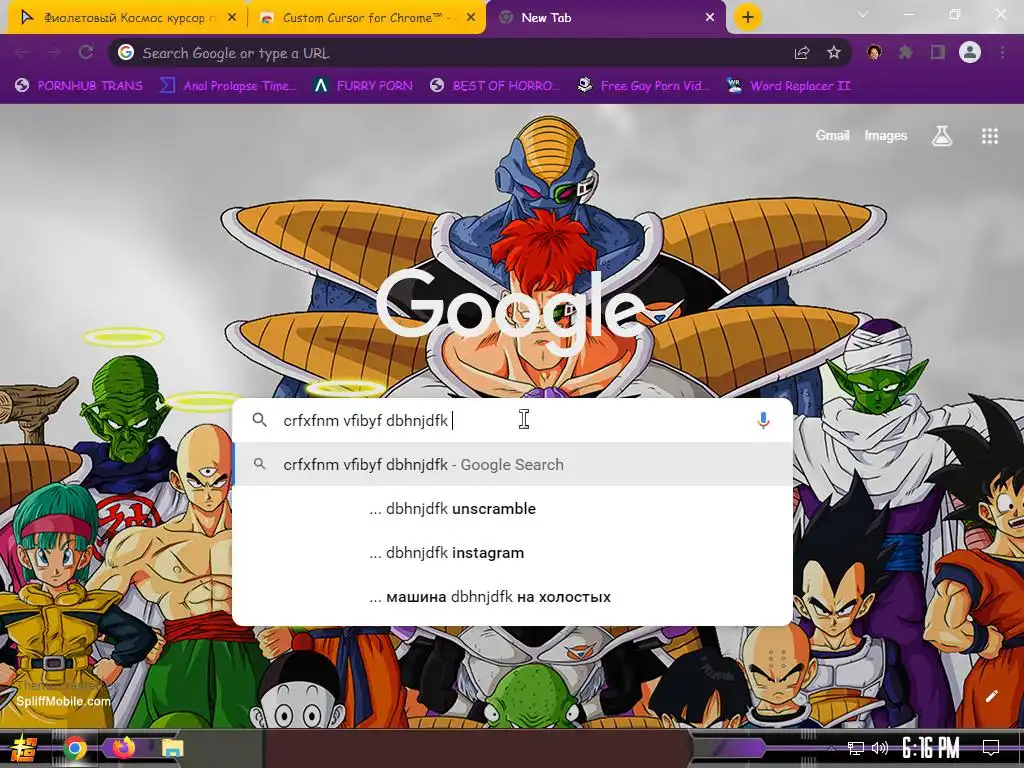Click the network icon in system tray
This screenshot has height=768, width=1024.
(x=856, y=748)
